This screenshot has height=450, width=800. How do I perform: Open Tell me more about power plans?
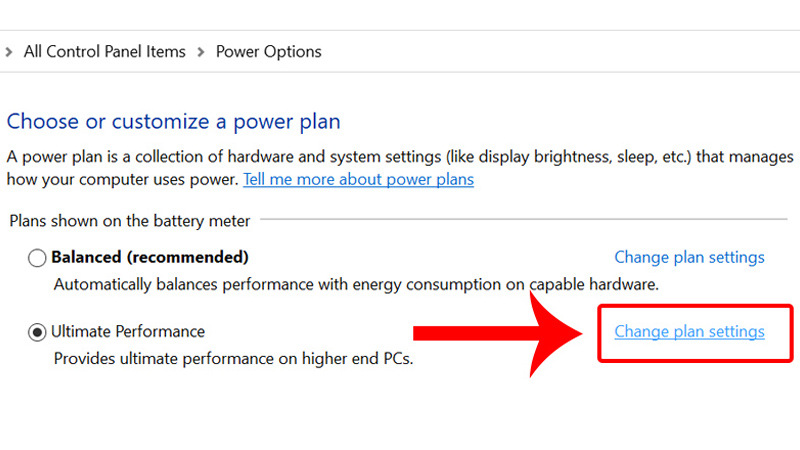358,180
